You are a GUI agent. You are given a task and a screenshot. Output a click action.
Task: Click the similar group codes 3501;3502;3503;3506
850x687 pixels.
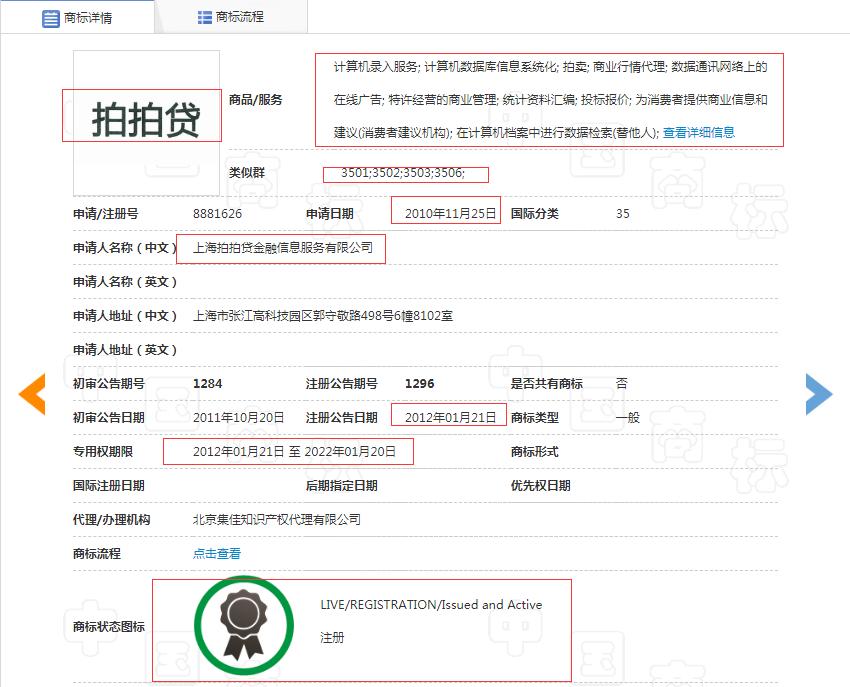[403, 173]
